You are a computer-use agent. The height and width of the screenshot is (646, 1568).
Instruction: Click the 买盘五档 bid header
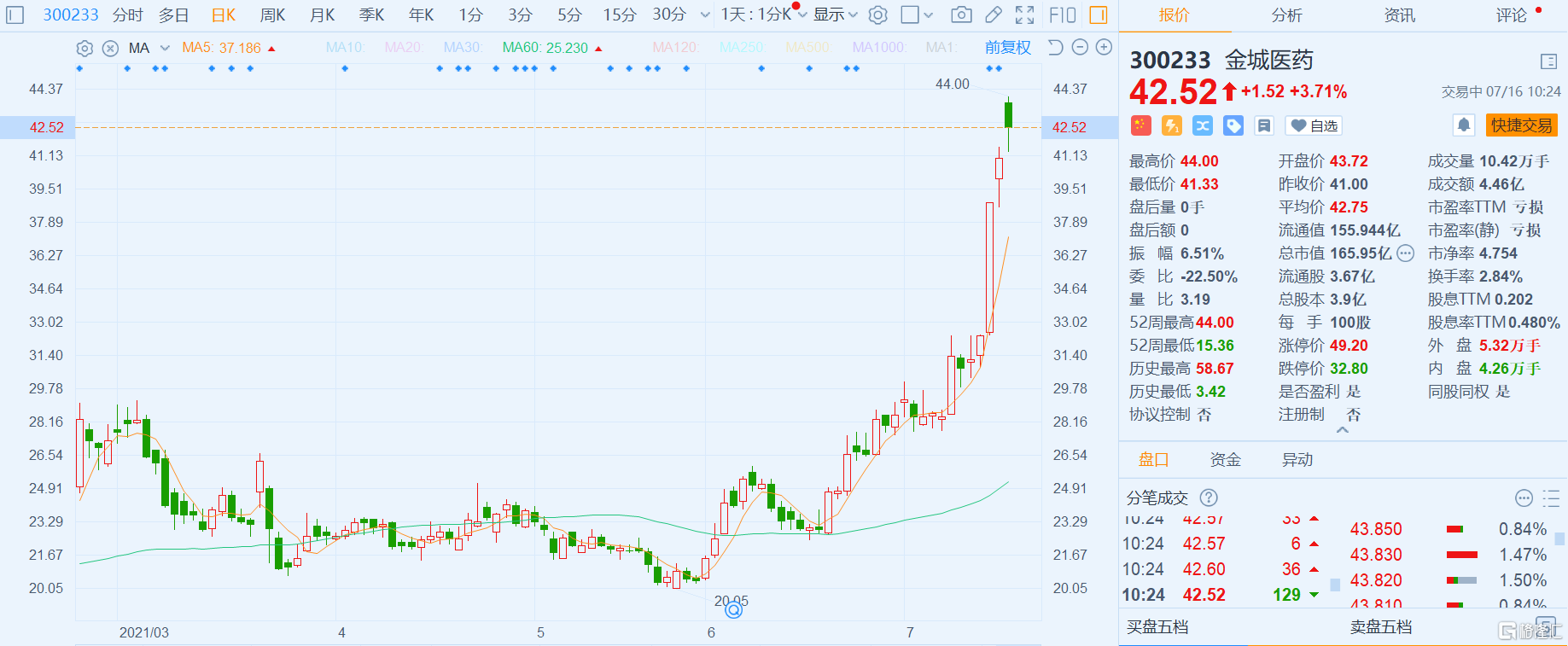coord(1157,627)
